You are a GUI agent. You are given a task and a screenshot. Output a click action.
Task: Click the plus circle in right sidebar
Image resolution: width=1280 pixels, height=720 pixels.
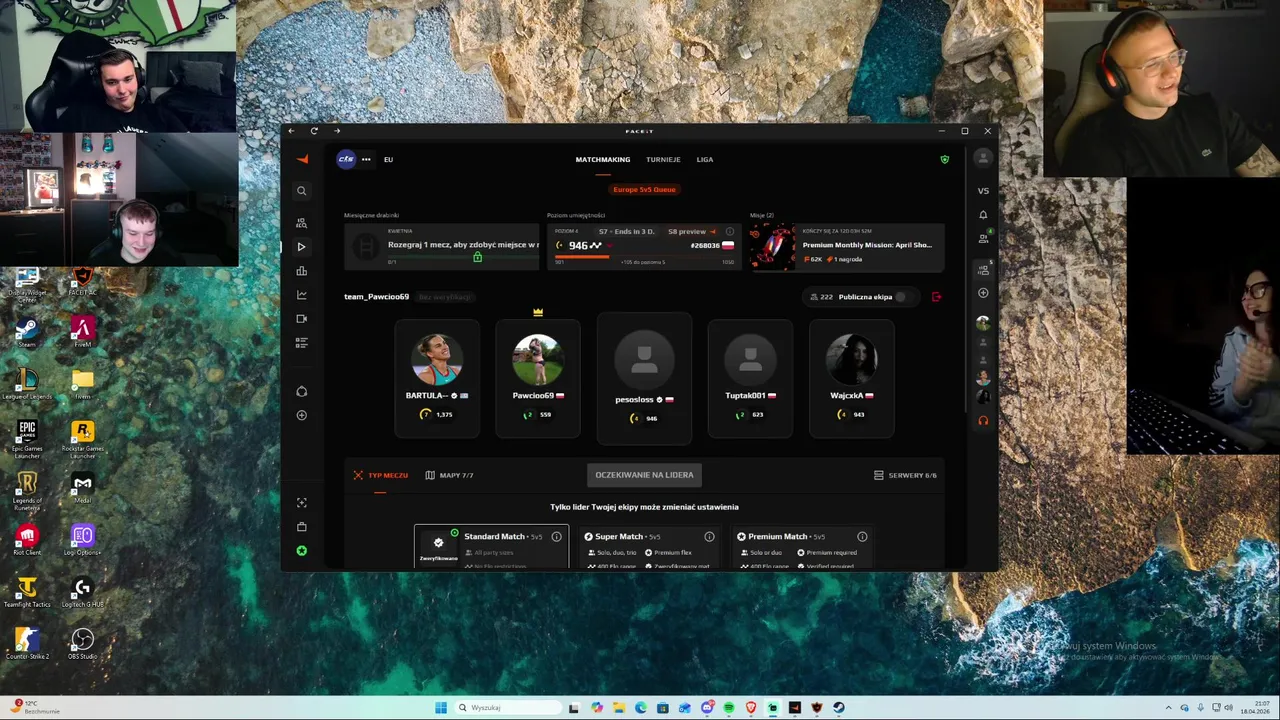pos(983,293)
